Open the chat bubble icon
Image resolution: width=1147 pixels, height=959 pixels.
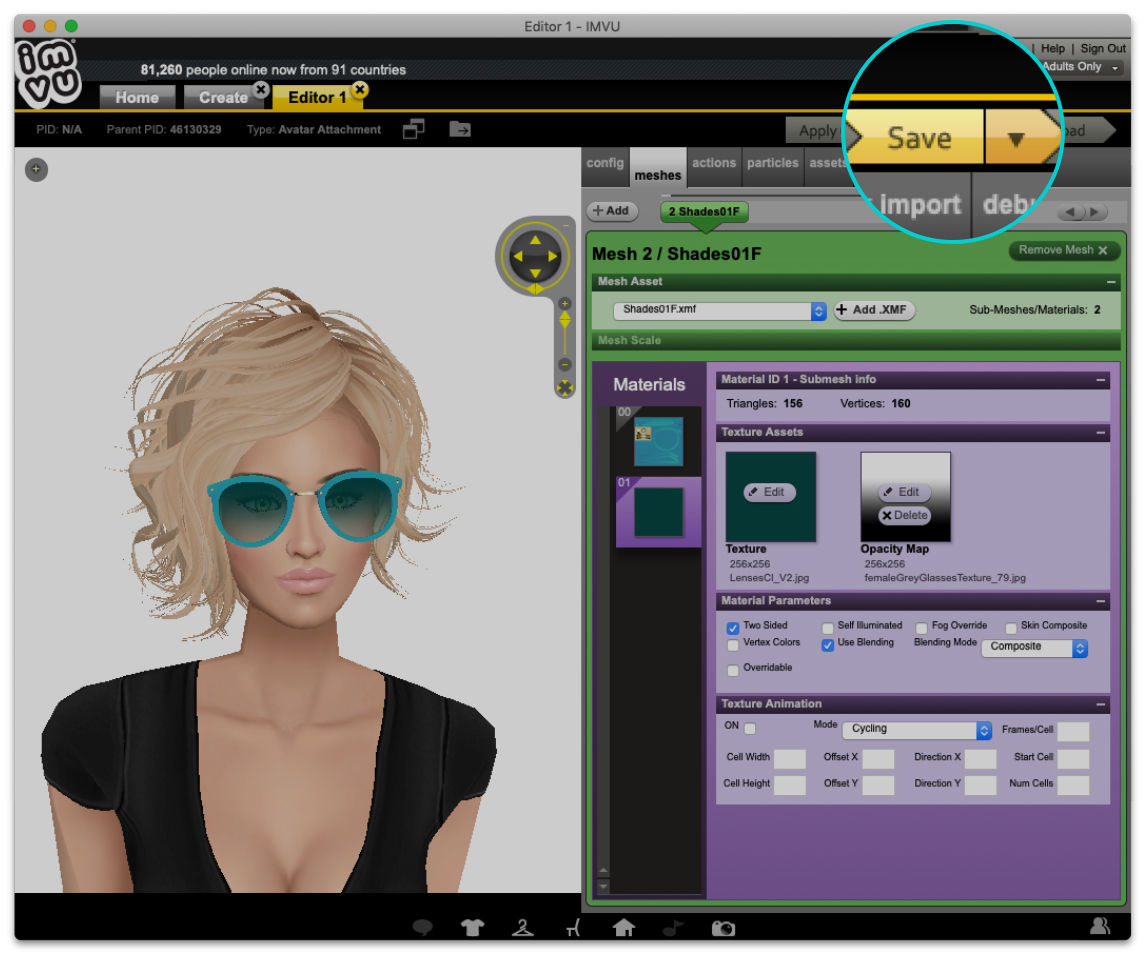pyautogui.click(x=423, y=928)
